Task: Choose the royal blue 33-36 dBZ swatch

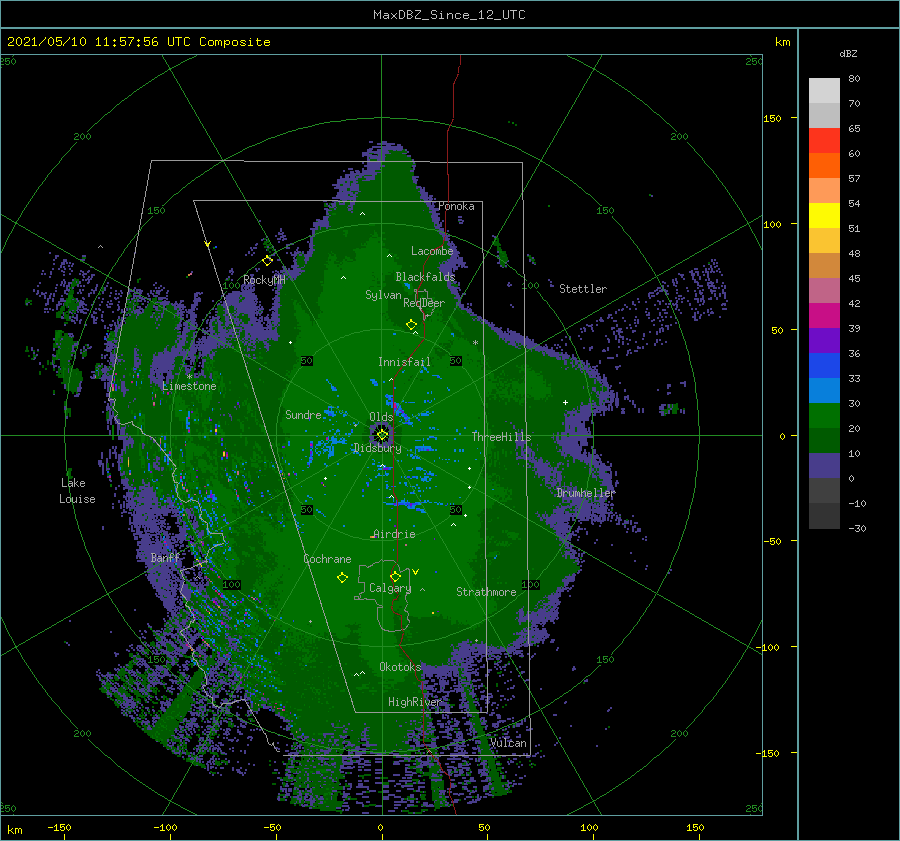Action: [824, 365]
